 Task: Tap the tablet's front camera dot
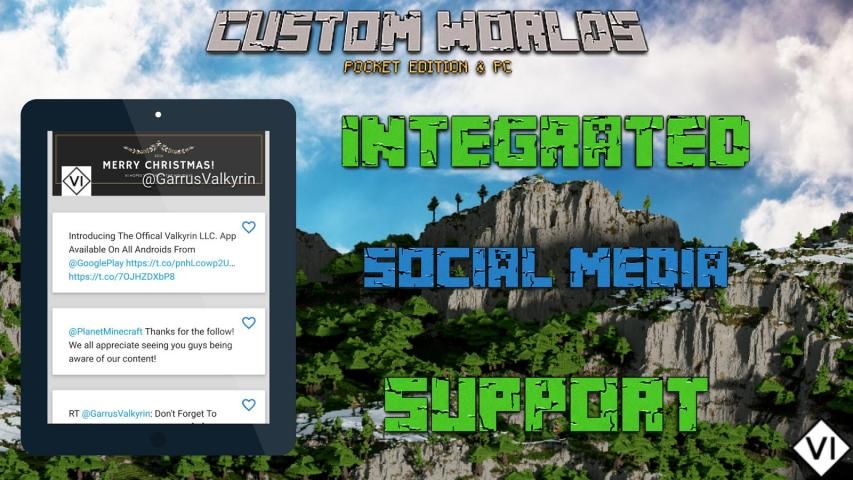(x=158, y=115)
